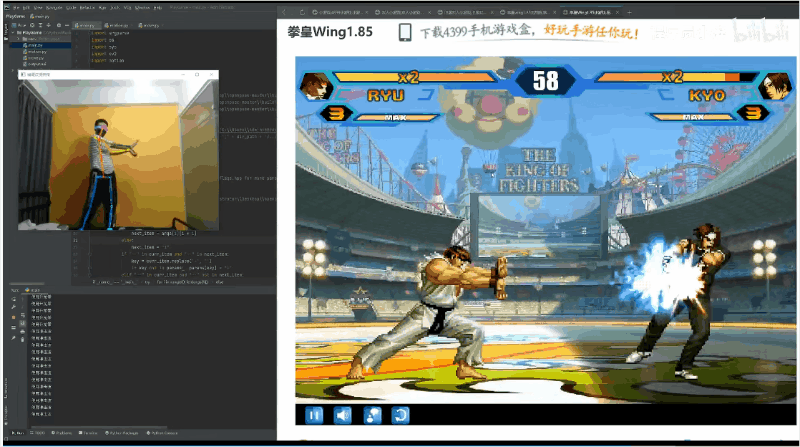This screenshot has height=447, width=800.
Task: Open the Run menu in PyCharm
Action: point(103,8)
